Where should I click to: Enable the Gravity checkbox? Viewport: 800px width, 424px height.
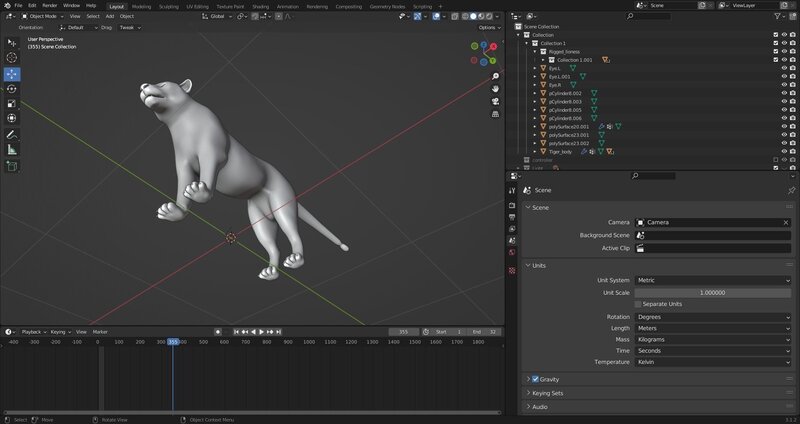tap(536, 380)
